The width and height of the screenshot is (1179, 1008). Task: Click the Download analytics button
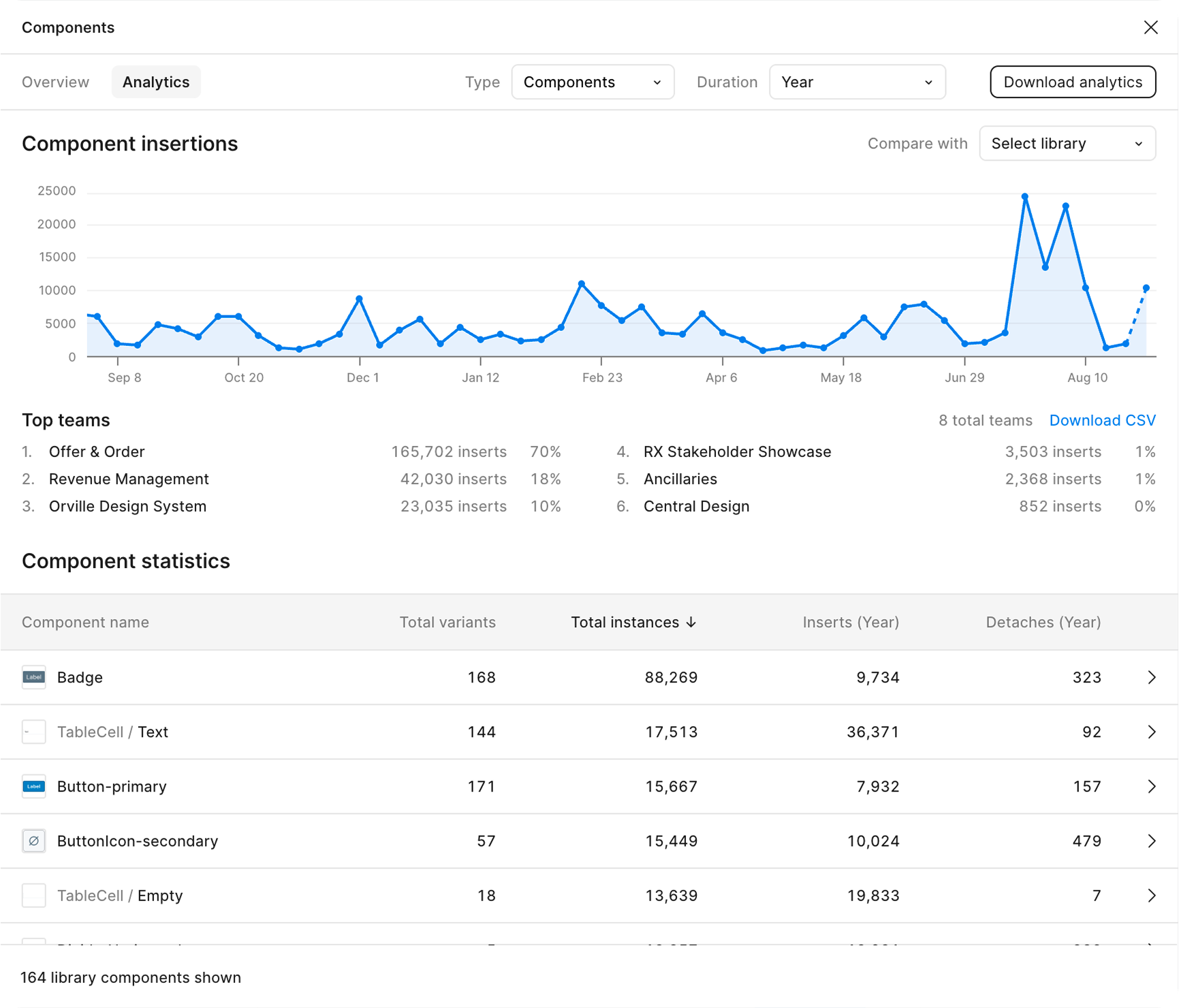point(1073,82)
